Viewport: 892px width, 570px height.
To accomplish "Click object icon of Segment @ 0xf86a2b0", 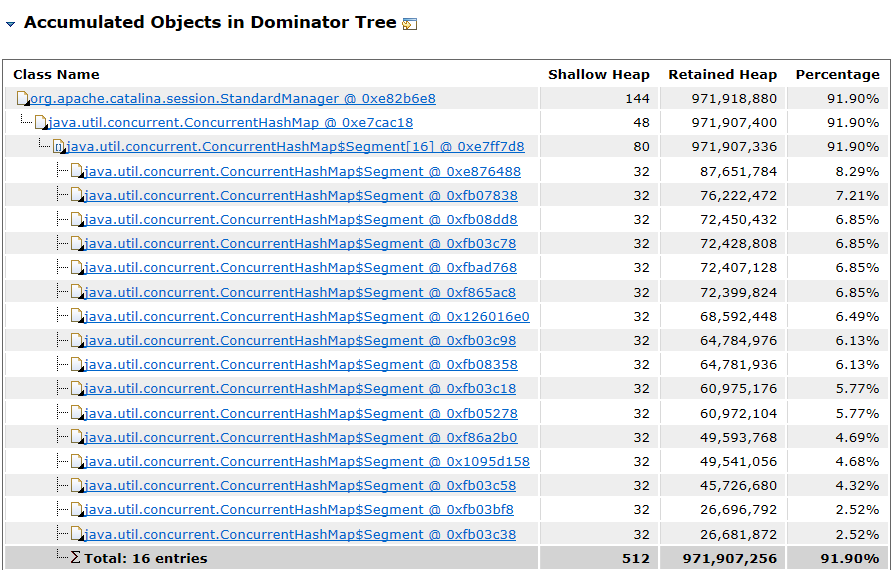I will pos(77,437).
